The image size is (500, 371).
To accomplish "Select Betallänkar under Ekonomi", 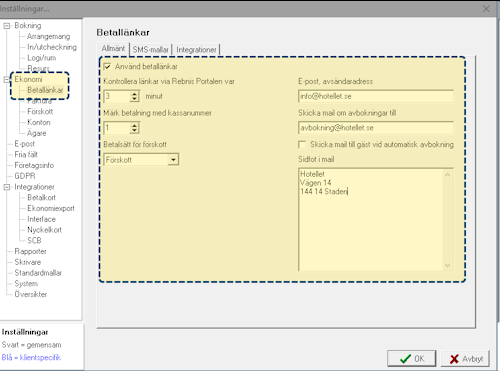I will 45,90.
